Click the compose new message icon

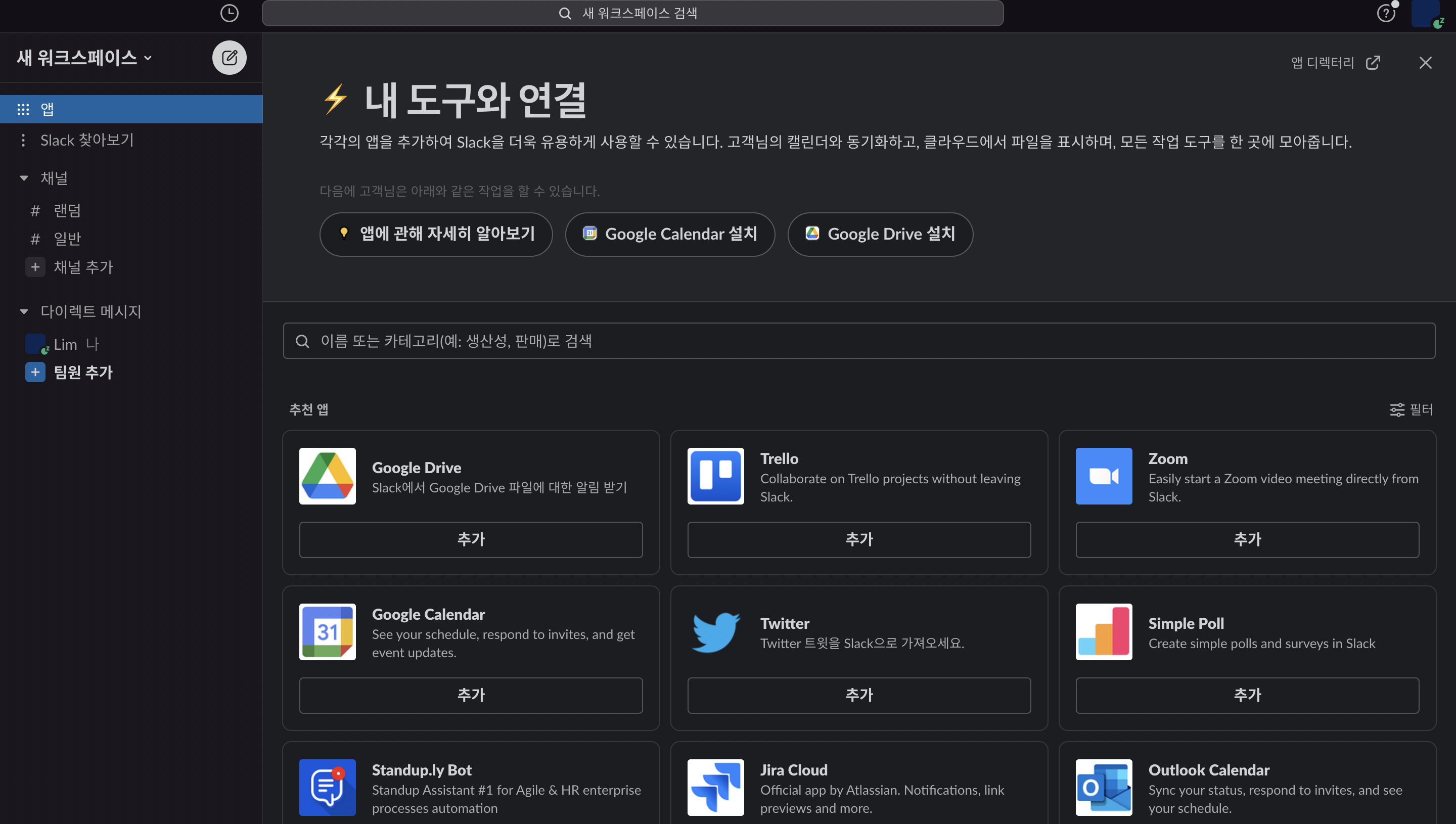click(x=229, y=58)
